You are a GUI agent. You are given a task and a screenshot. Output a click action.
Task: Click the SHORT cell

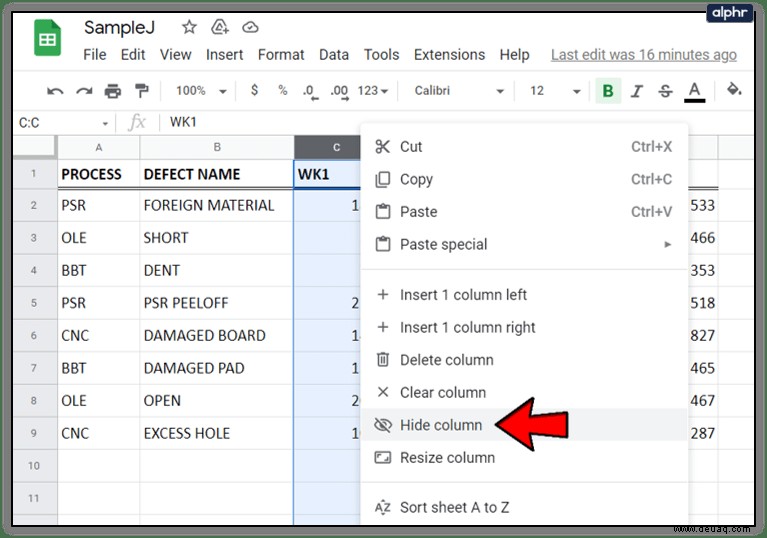(x=217, y=238)
